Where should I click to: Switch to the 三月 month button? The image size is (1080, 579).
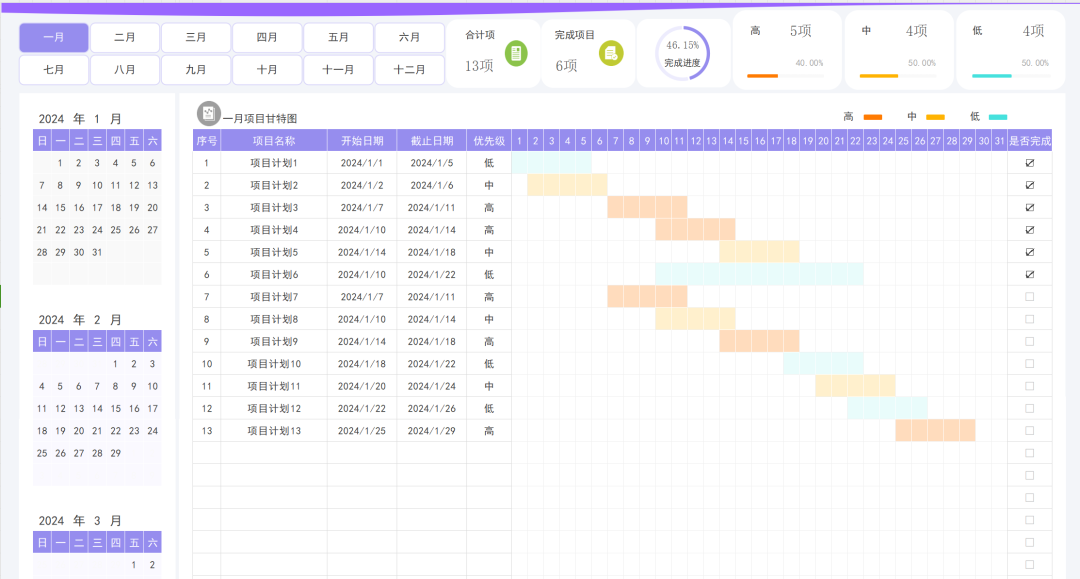click(196, 37)
